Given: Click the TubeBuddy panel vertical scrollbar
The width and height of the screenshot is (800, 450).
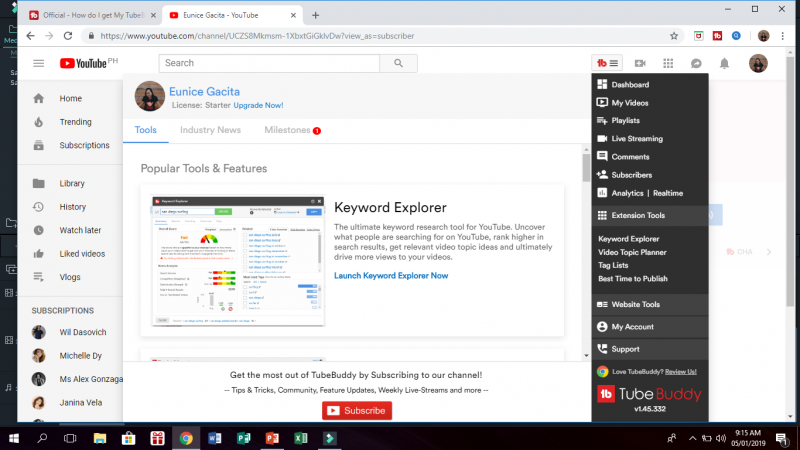Looking at the screenshot, I should (586, 250).
